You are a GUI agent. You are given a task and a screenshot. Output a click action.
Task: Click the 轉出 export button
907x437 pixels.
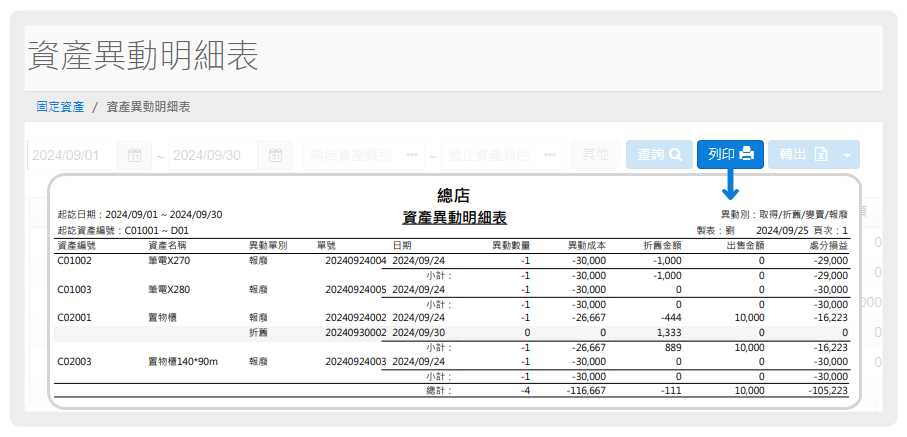pos(802,155)
